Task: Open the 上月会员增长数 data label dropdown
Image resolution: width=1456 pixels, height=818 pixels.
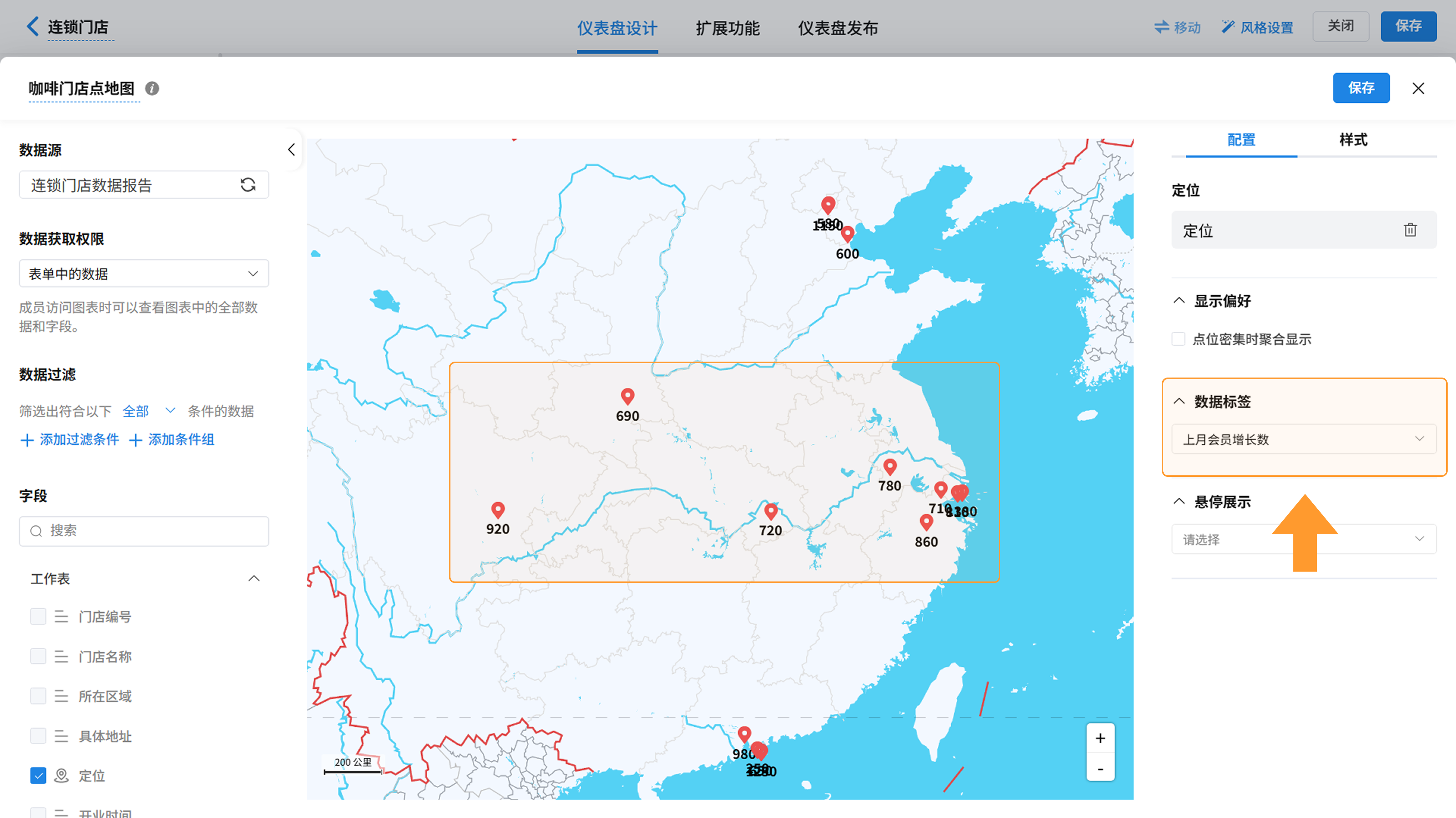Action: tap(1304, 439)
